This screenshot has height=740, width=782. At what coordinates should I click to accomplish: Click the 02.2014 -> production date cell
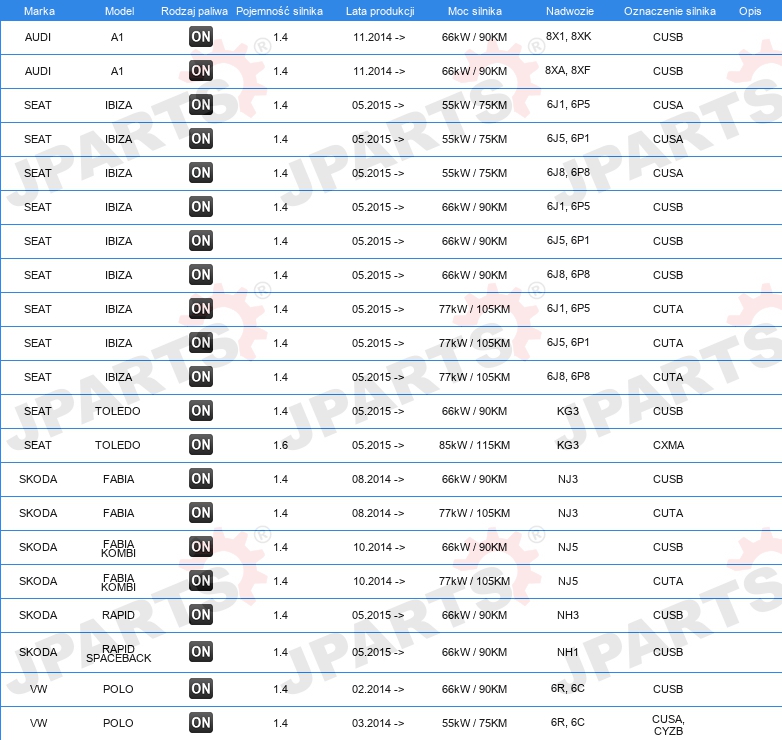(x=378, y=689)
